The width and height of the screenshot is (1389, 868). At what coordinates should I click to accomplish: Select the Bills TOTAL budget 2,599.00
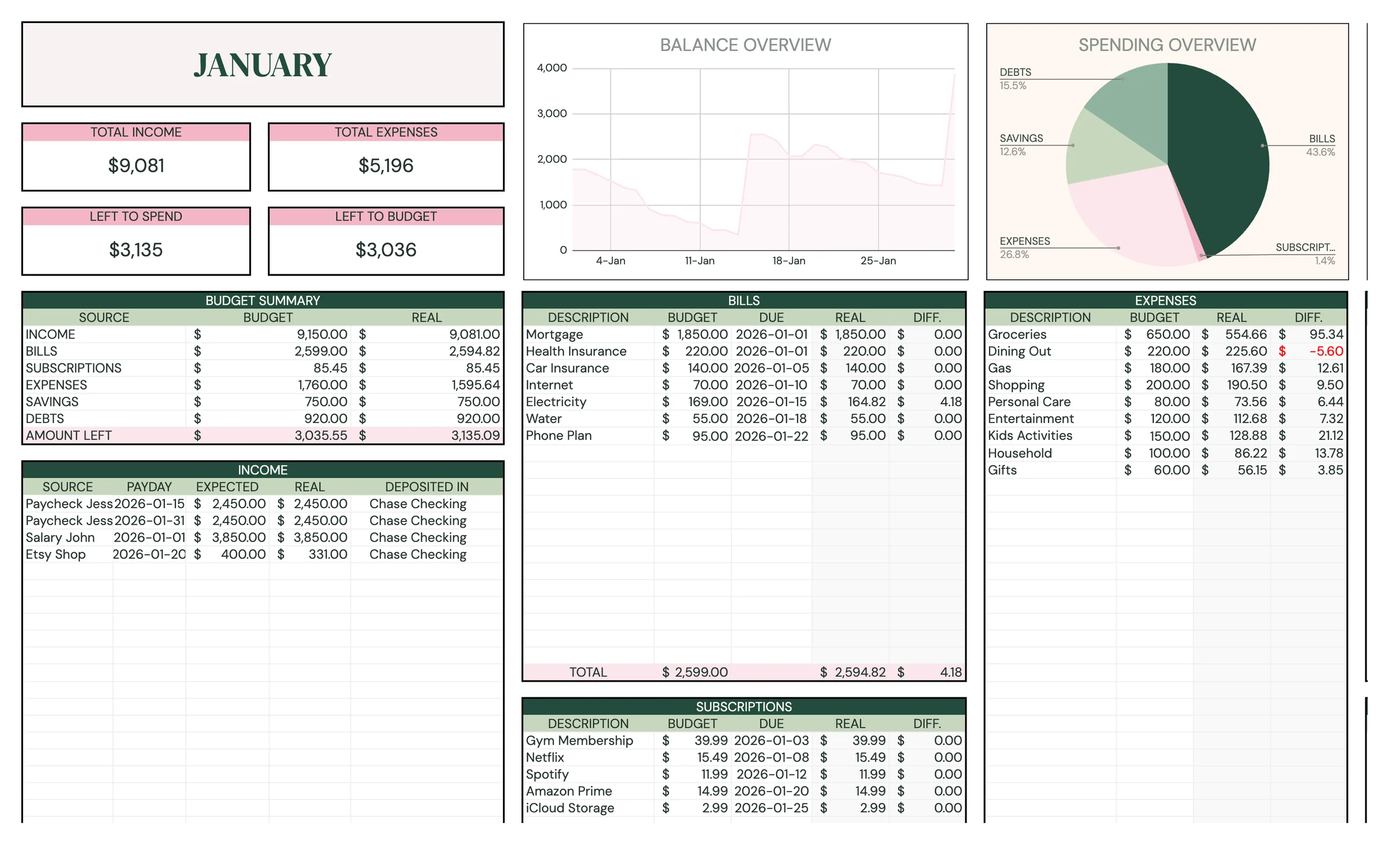click(x=701, y=672)
